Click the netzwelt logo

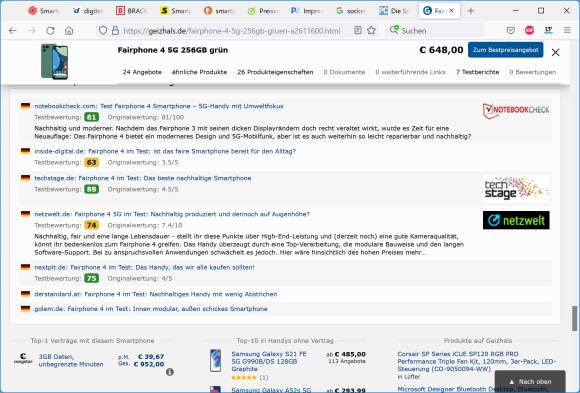(x=516, y=220)
